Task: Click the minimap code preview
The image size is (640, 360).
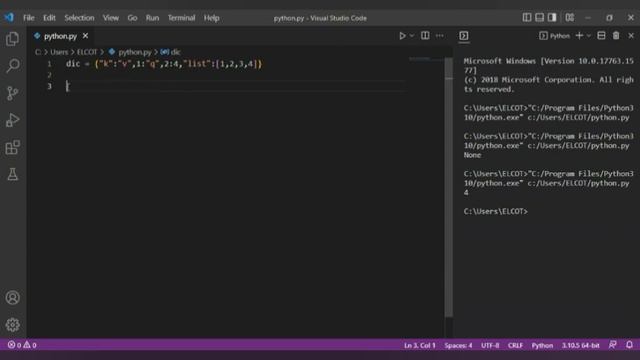Action: [420, 59]
